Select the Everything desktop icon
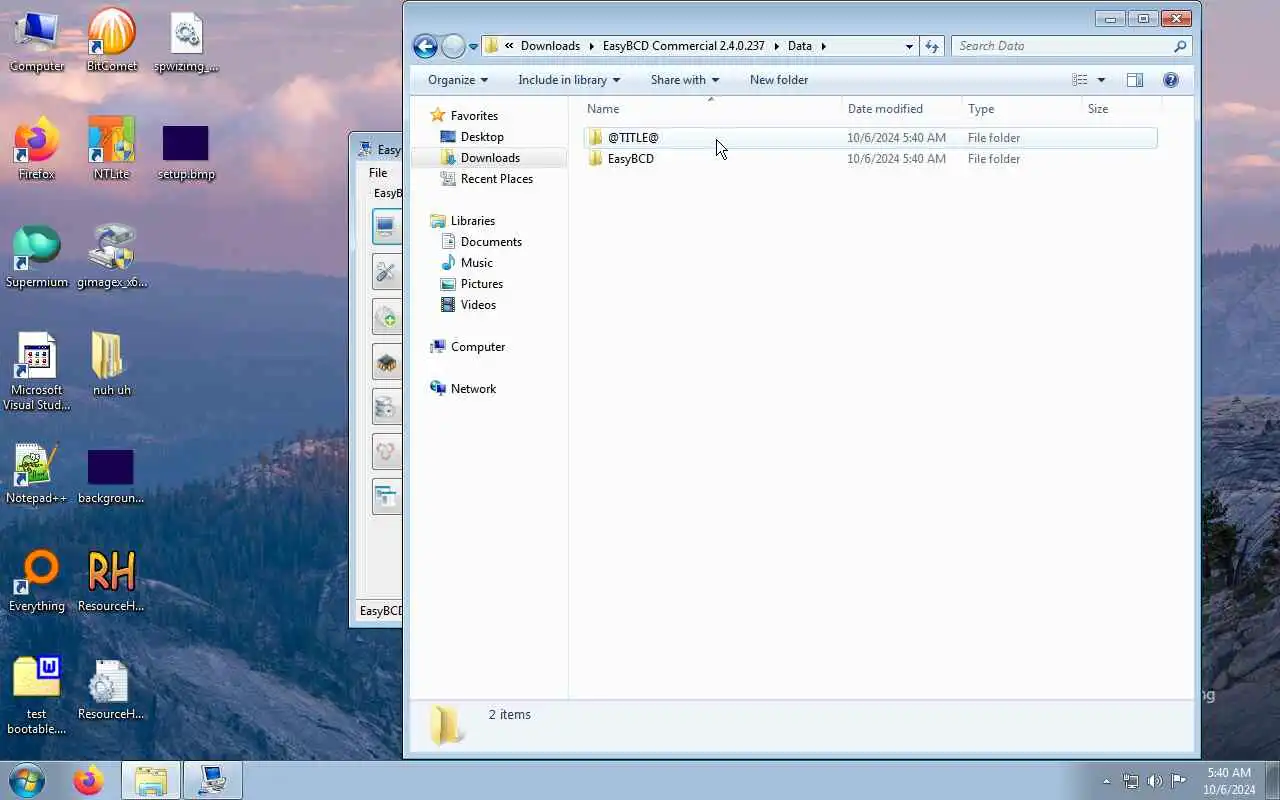This screenshot has width=1280, height=800. [37, 581]
